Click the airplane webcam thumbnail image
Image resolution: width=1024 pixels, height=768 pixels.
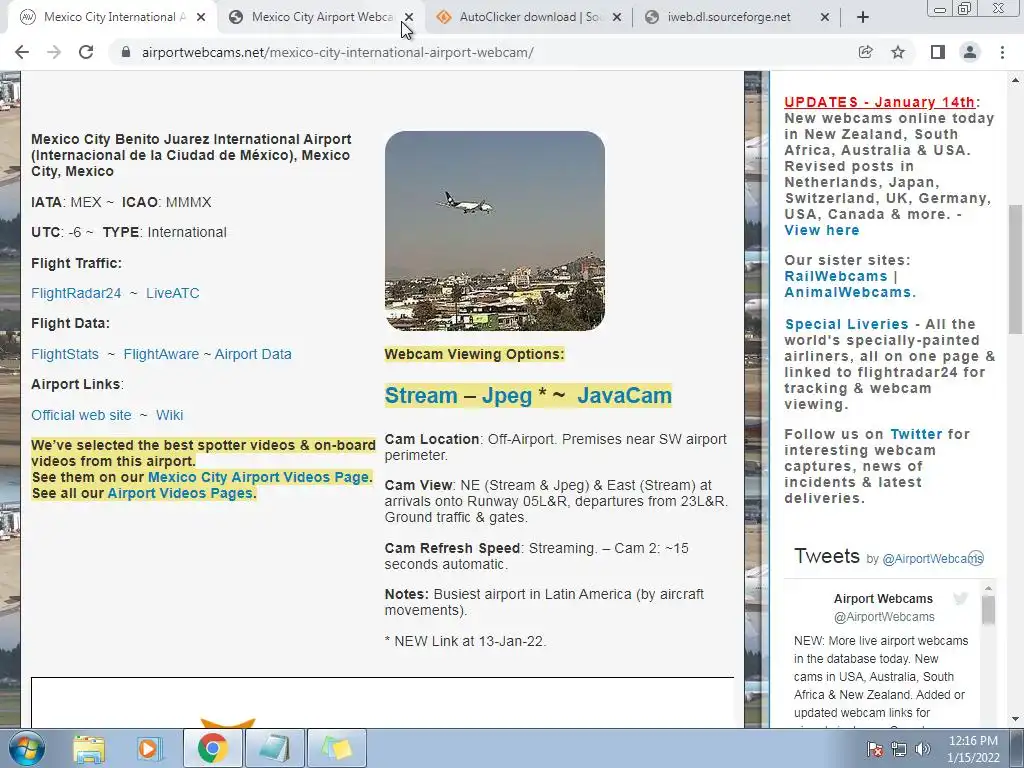click(494, 231)
